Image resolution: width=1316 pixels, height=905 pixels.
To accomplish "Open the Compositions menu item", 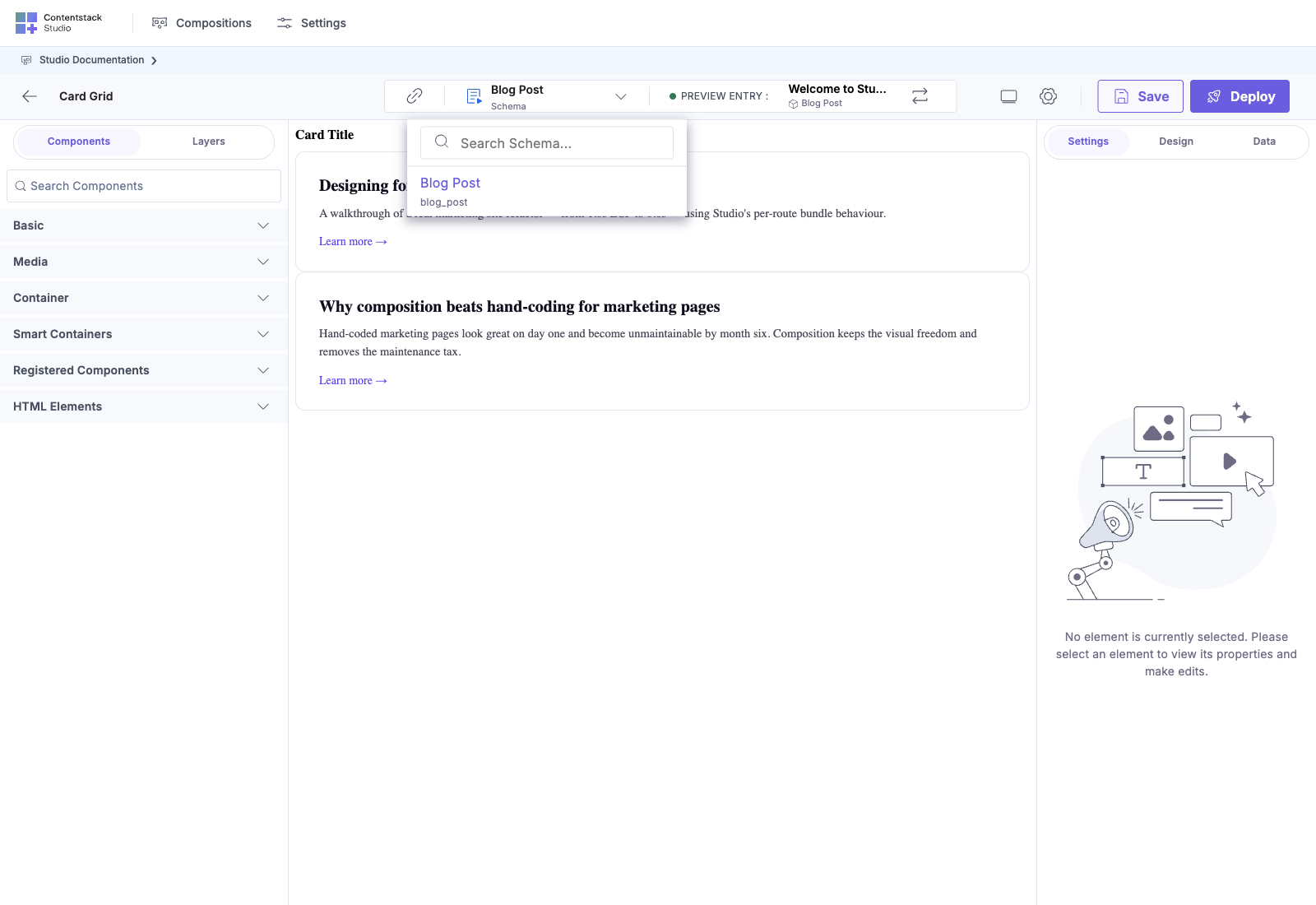I will [x=202, y=23].
